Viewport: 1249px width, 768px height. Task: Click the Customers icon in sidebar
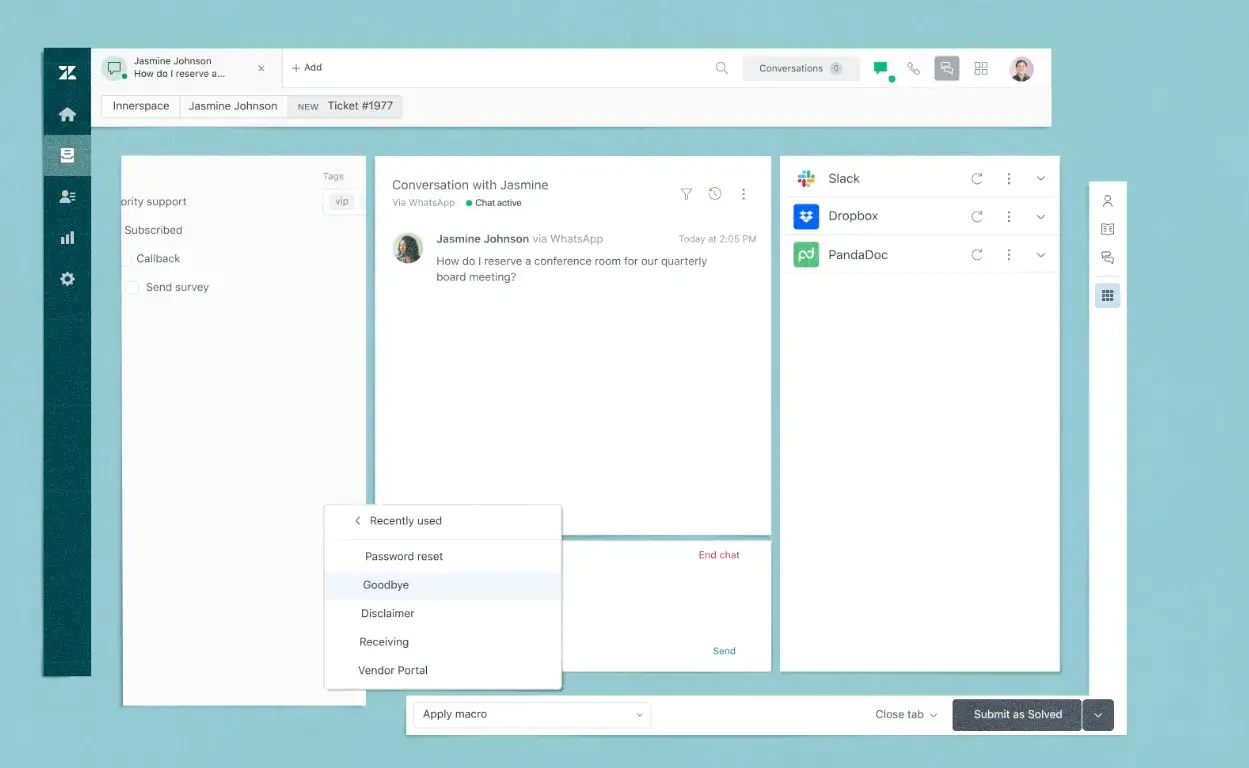(x=67, y=197)
